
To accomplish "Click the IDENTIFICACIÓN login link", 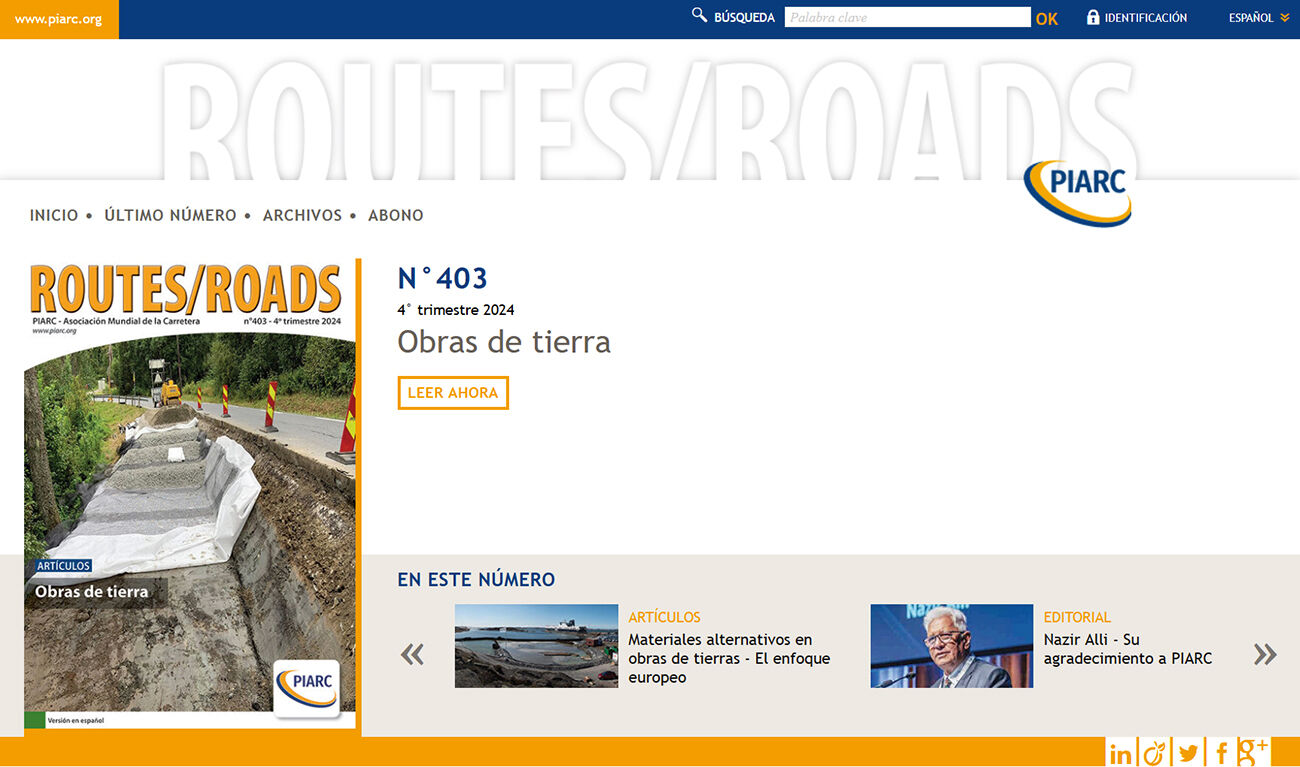I will pos(1146,18).
